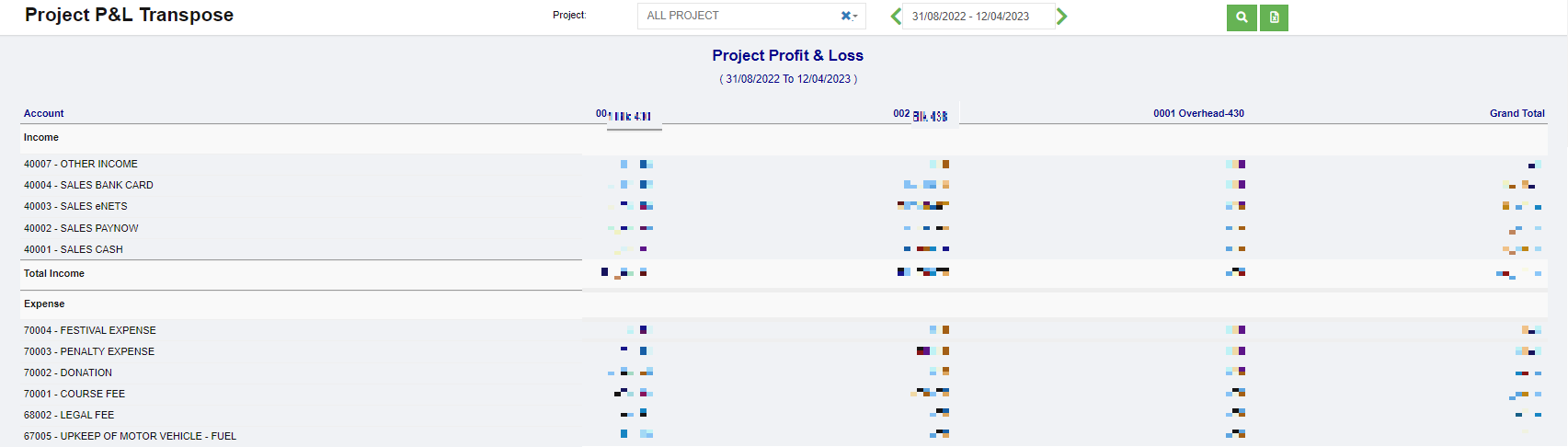Clear the ALL PROJECT selection

coord(845,16)
